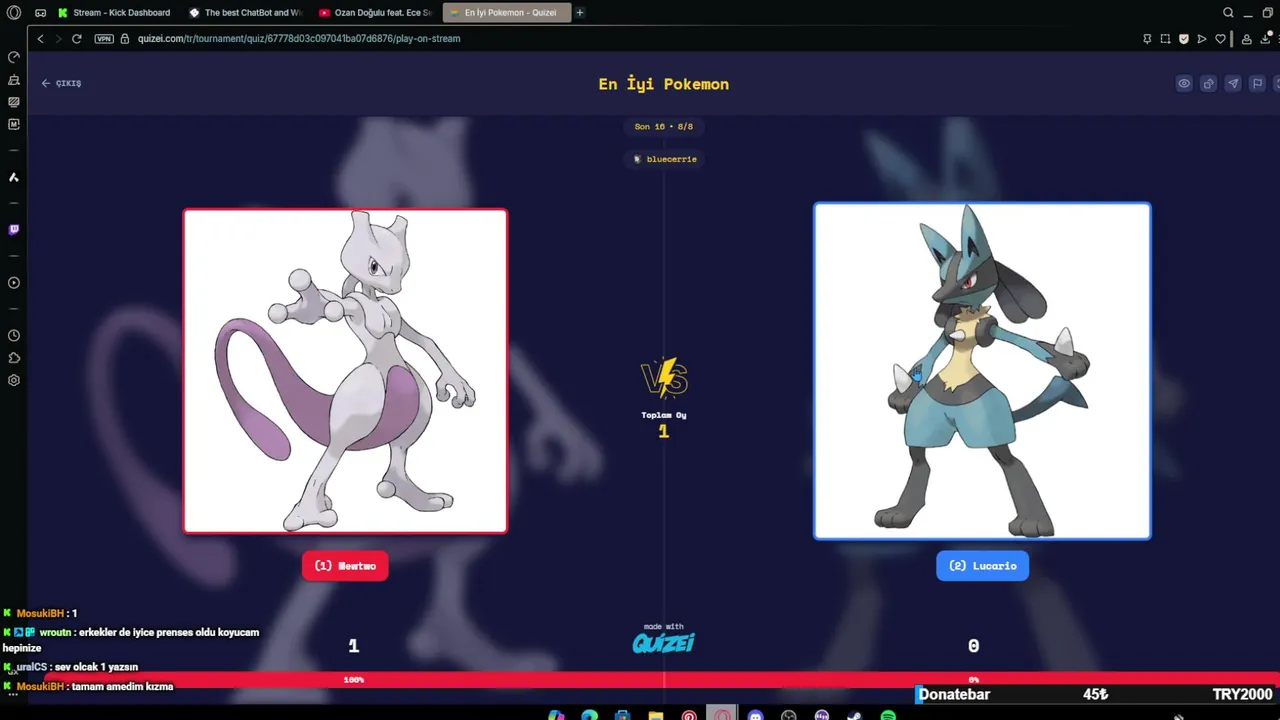
Task: Select the Mewtwo picture card
Action: [x=345, y=371]
